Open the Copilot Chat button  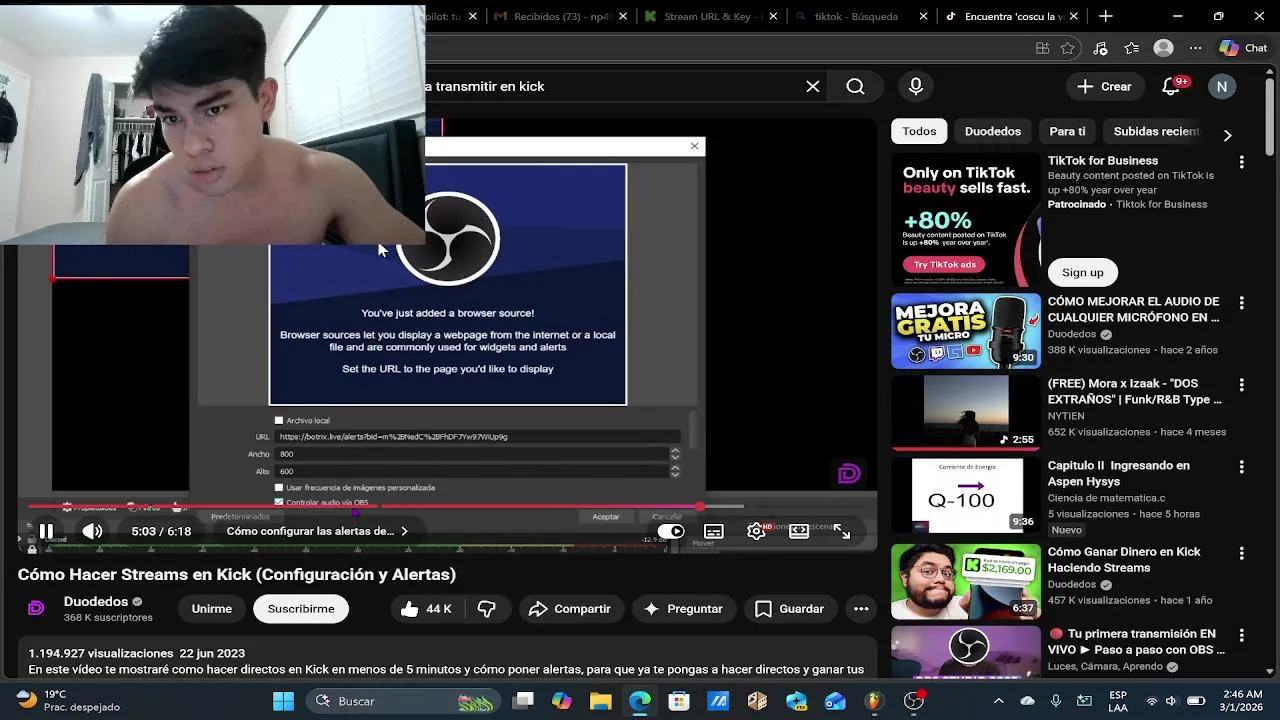tap(1243, 48)
